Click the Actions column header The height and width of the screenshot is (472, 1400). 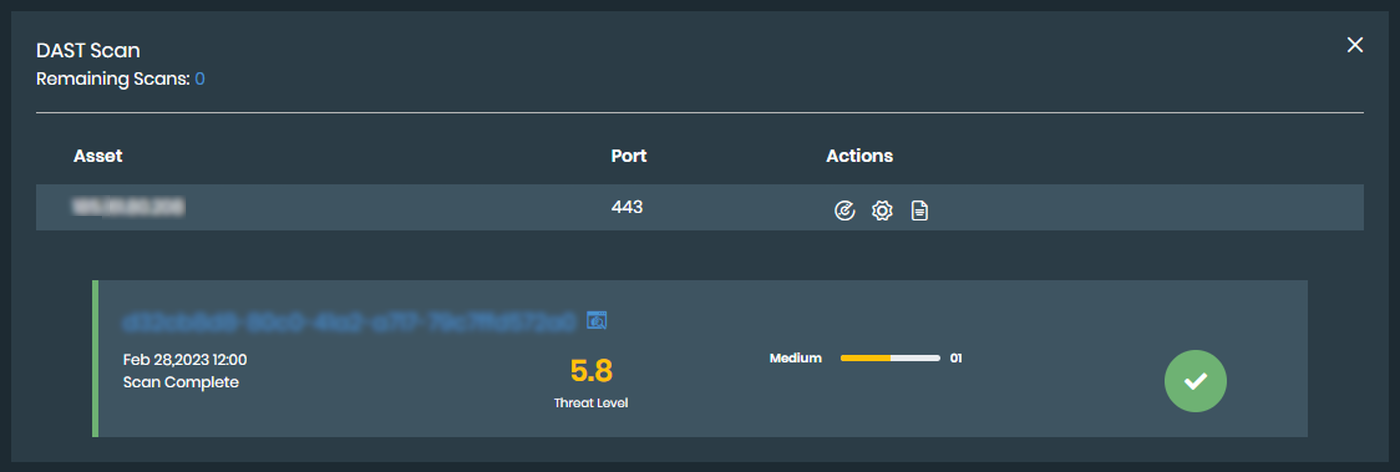[859, 156]
